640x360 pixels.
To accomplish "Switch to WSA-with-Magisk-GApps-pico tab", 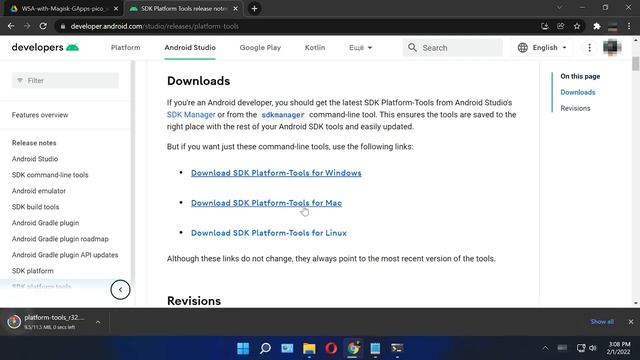I will (62, 8).
